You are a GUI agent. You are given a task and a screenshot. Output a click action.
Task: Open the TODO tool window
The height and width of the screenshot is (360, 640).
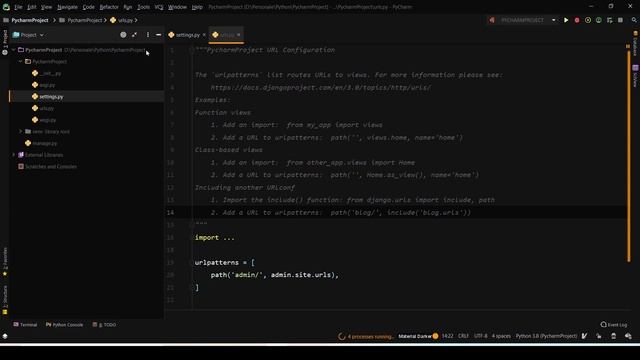tap(104, 325)
